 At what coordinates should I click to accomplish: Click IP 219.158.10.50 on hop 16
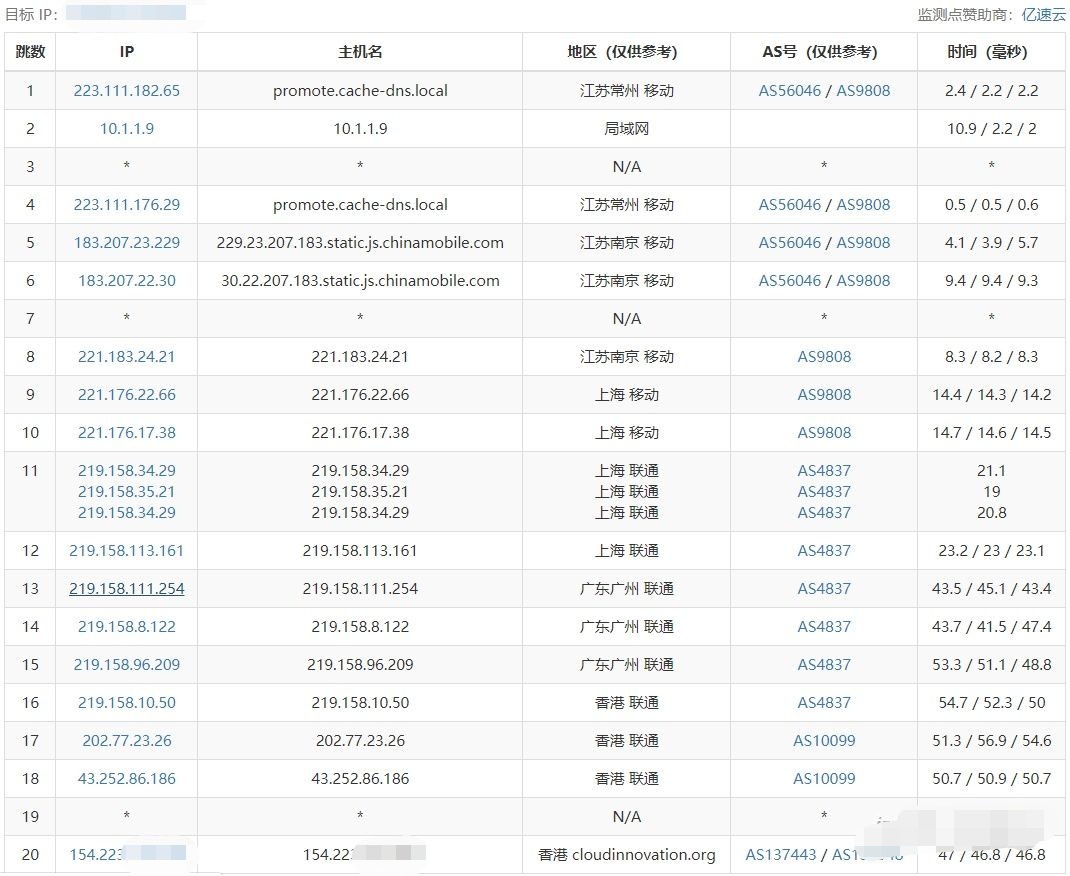coord(126,703)
